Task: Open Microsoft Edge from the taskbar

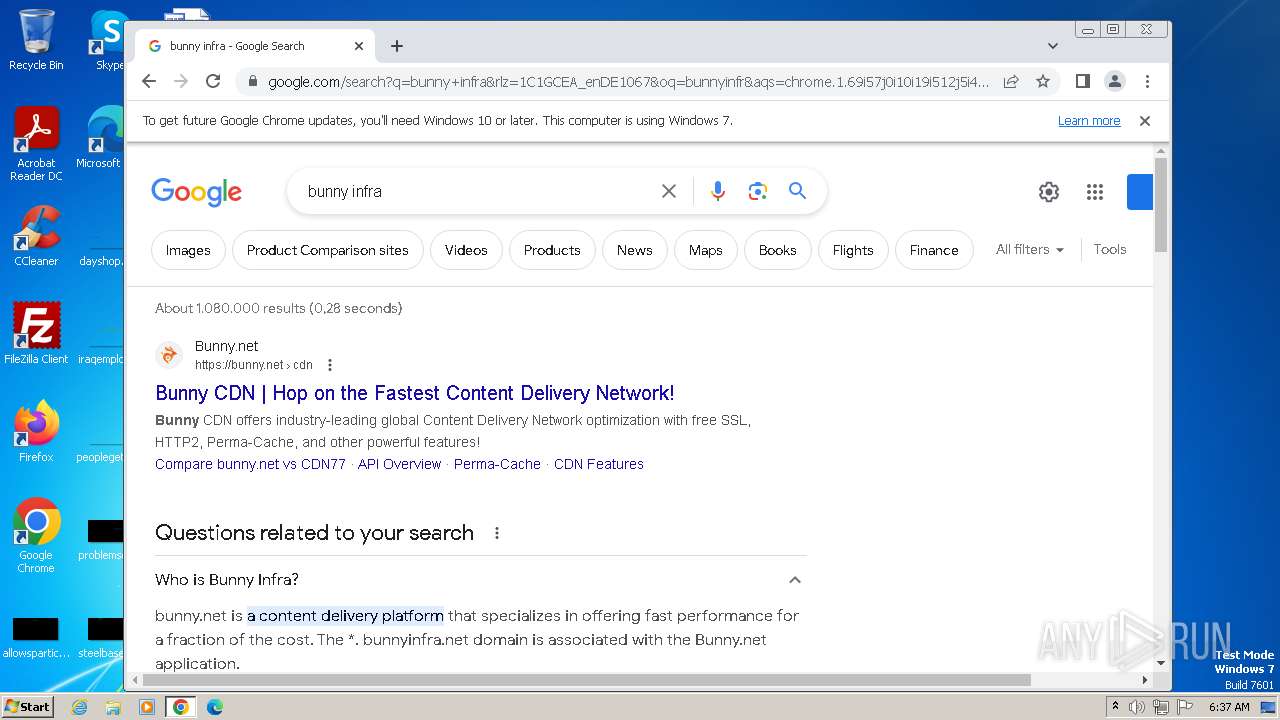Action: (x=214, y=707)
